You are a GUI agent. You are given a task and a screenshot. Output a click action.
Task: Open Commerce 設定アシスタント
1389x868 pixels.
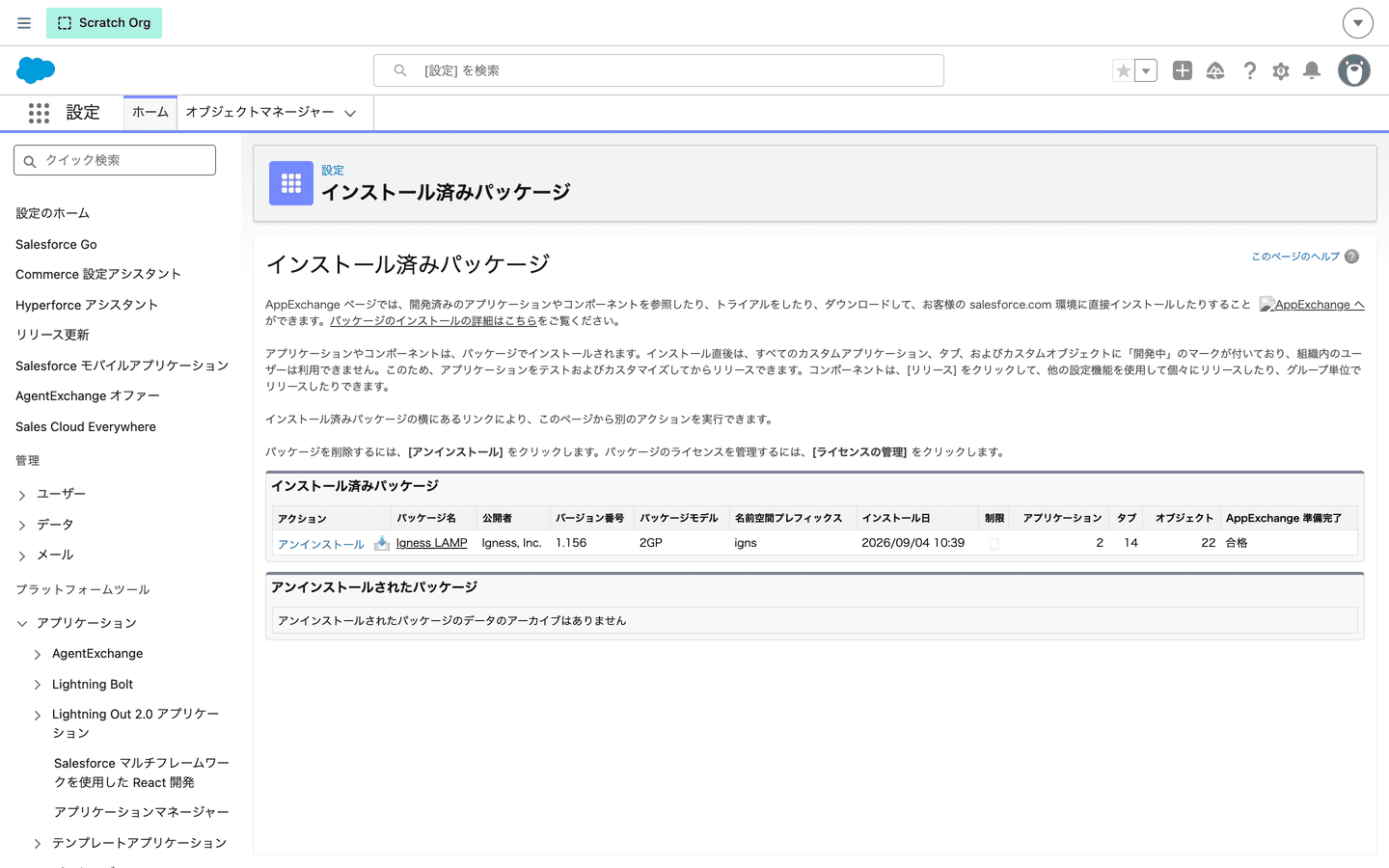pos(98,274)
